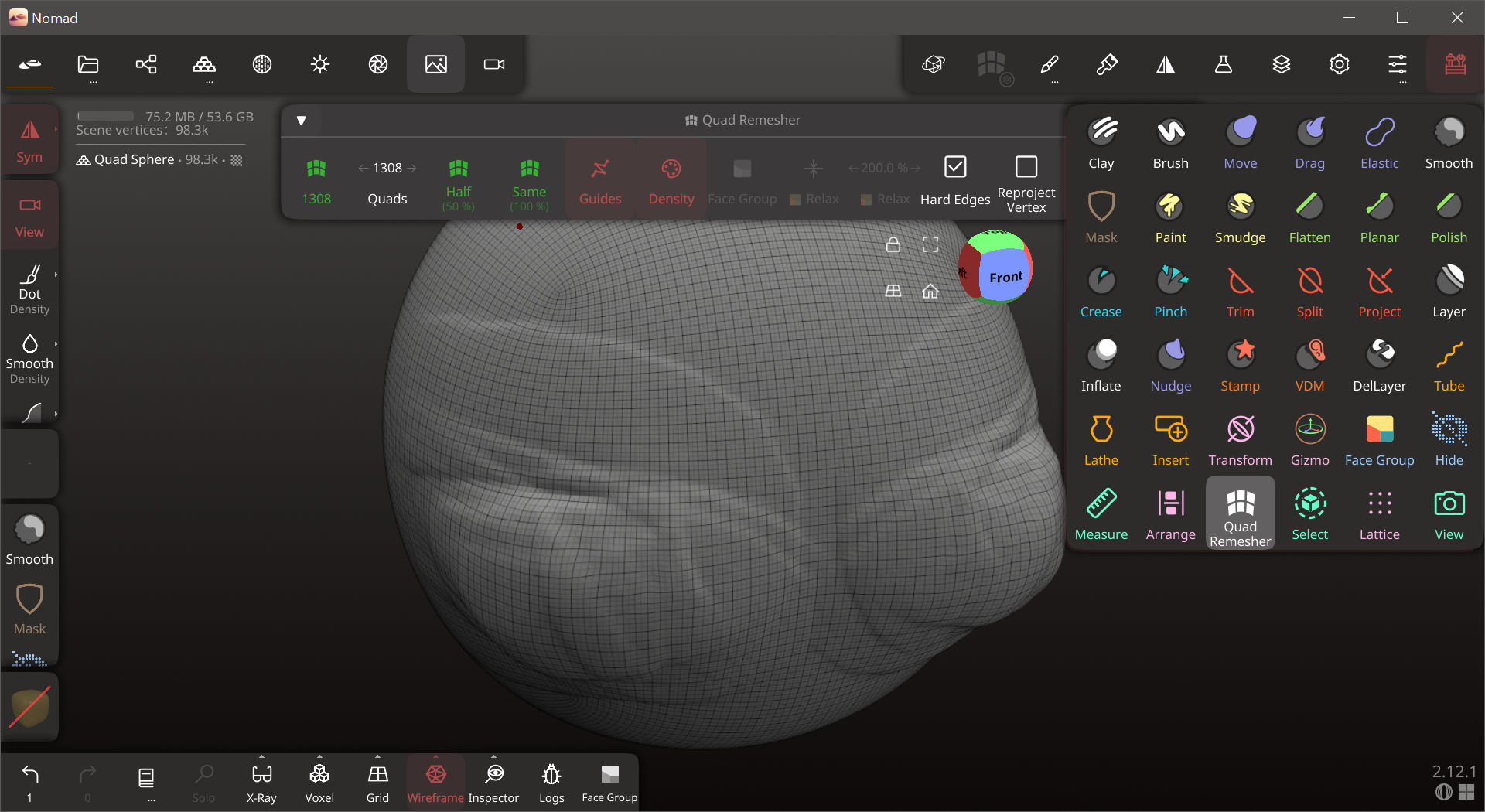Activate the Lathe tool

(1101, 440)
